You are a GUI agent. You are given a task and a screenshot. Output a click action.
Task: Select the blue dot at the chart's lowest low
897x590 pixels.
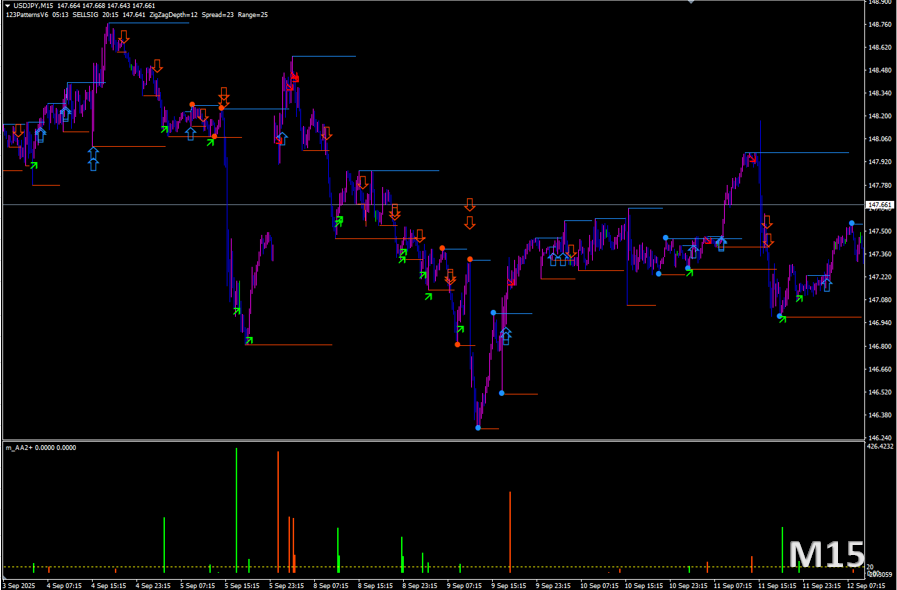(x=478, y=428)
